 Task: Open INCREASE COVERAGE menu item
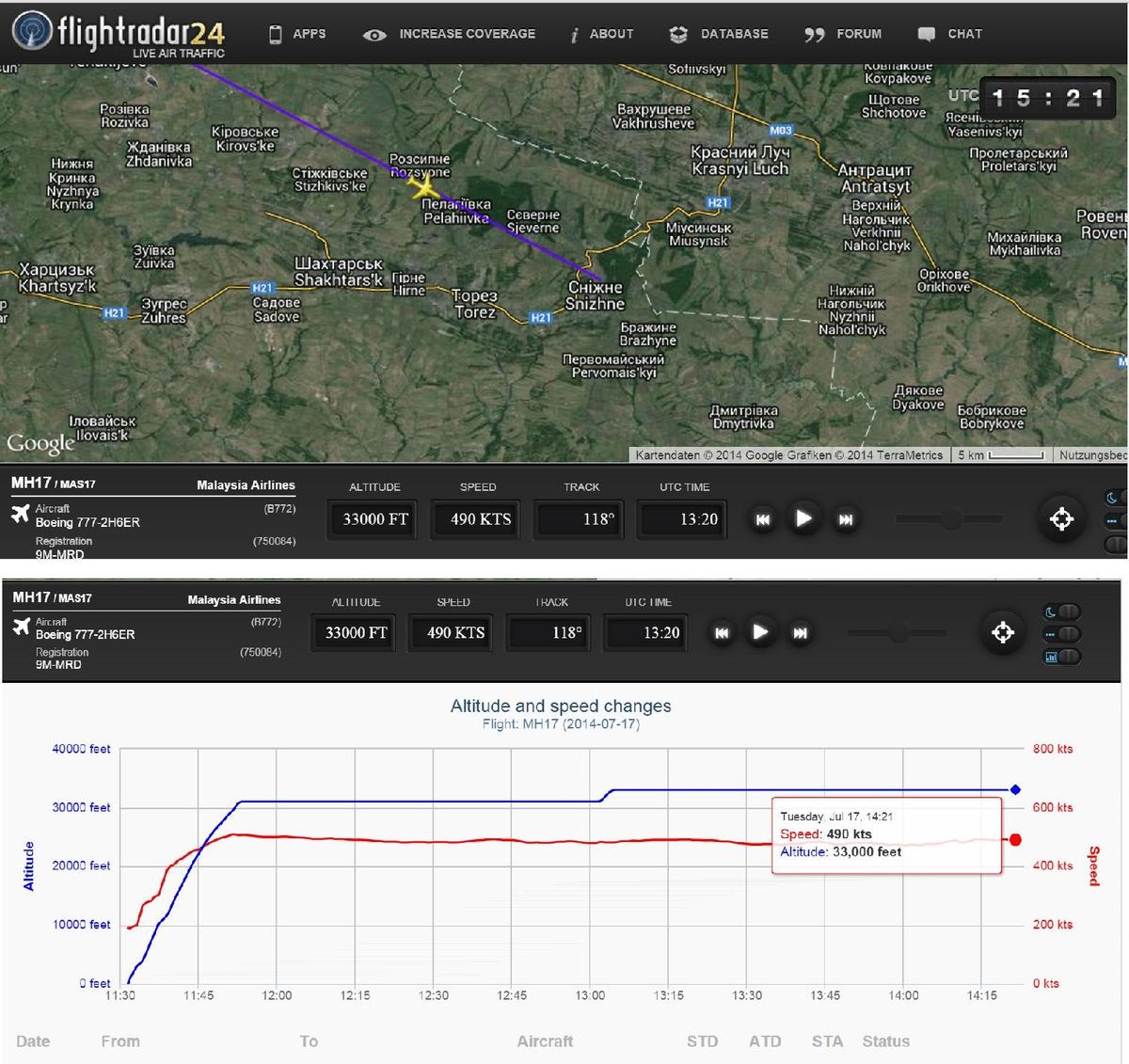[449, 34]
